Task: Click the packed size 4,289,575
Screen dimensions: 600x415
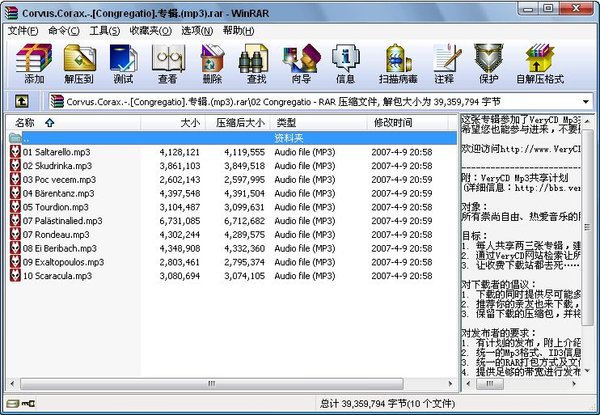Action: tap(245, 235)
